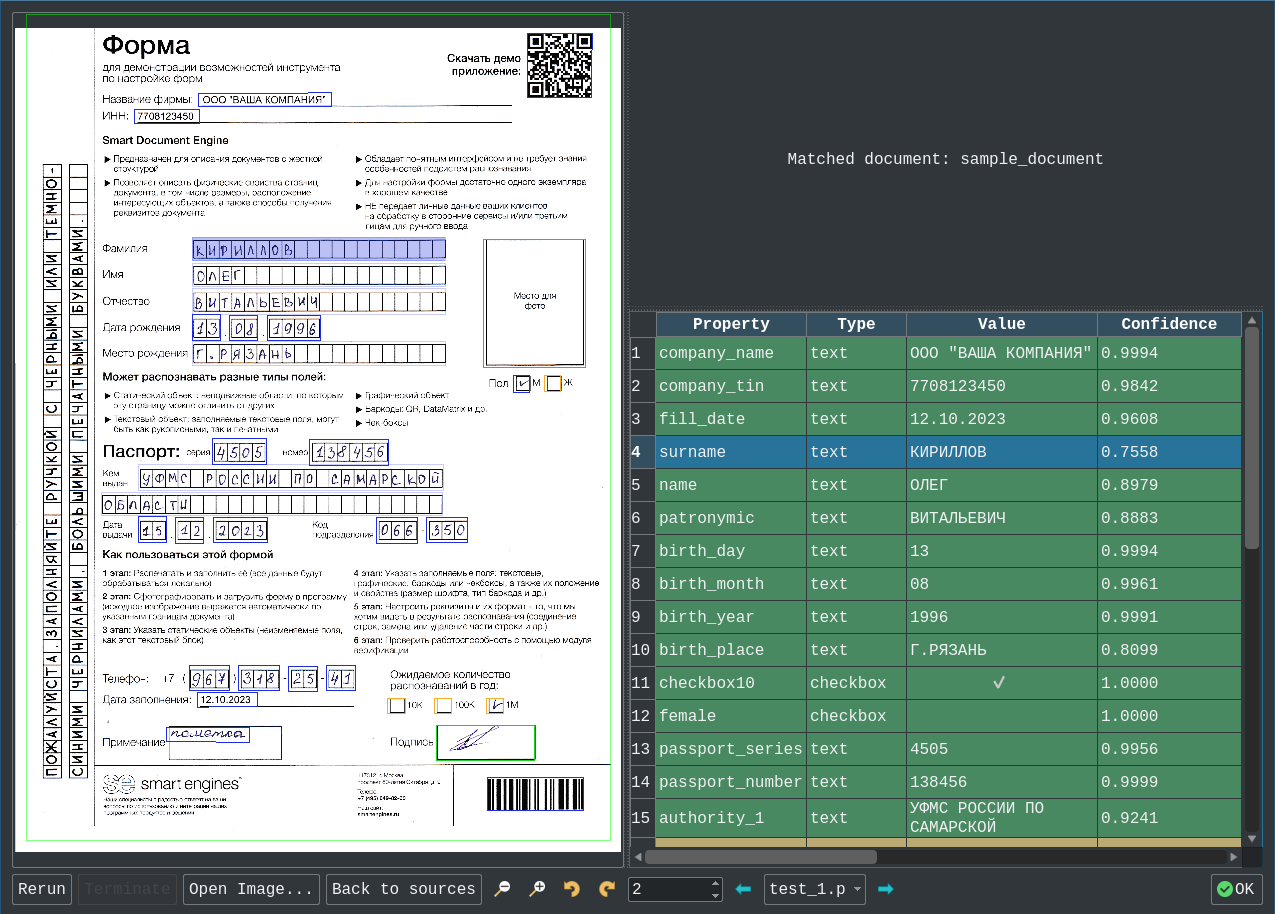1275x914 pixels.
Task: Click the Confidence column header
Action: (x=1169, y=324)
